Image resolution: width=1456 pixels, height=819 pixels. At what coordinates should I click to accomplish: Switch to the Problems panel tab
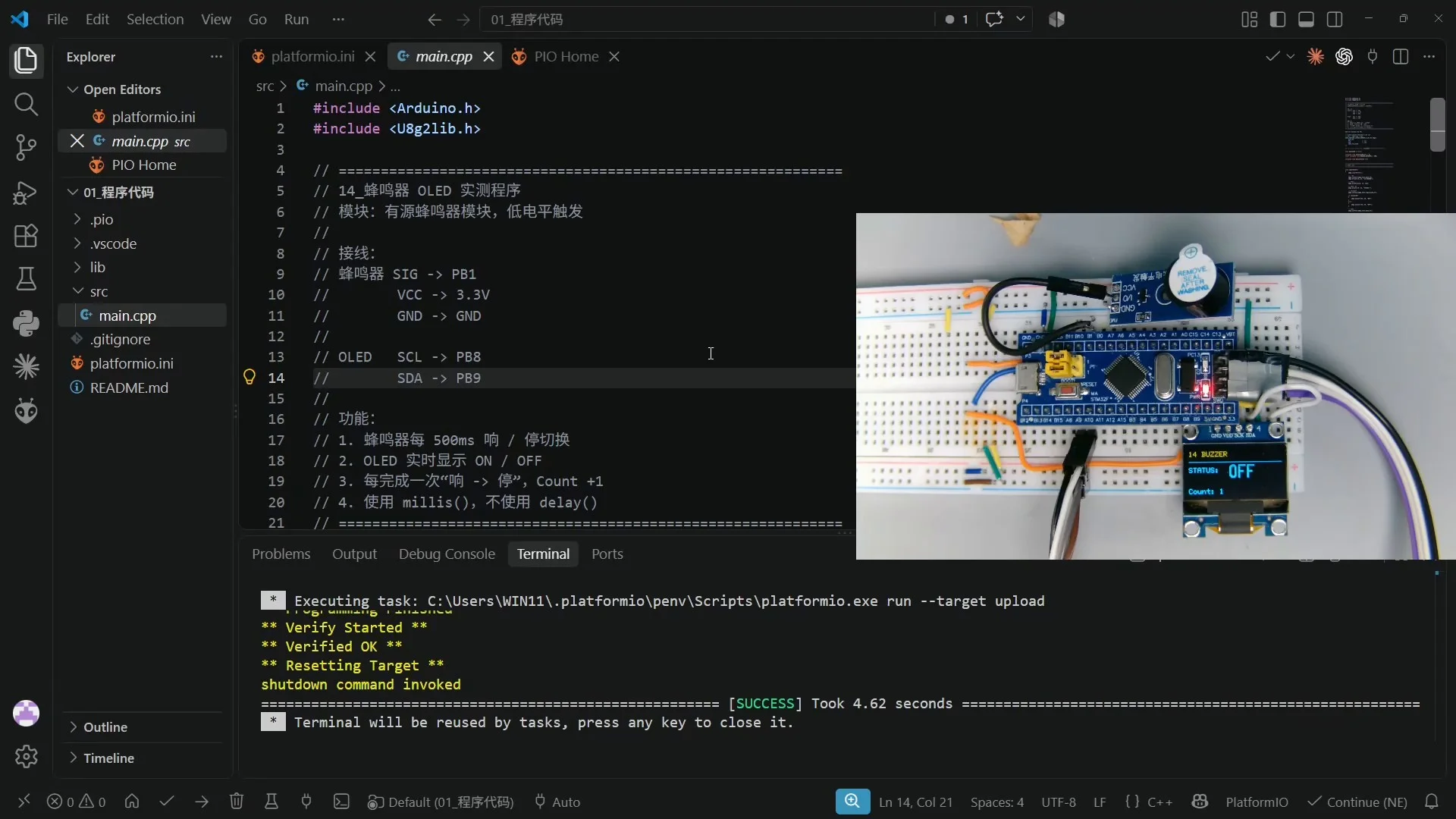(281, 554)
